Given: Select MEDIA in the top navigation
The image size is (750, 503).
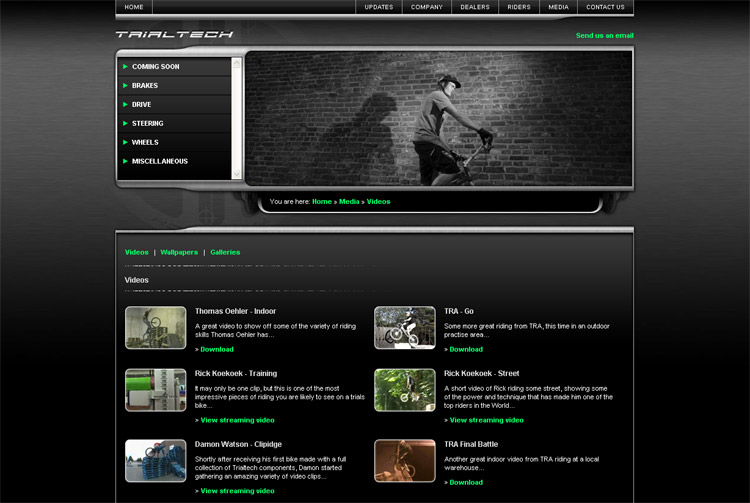Looking at the screenshot, I should (558, 7).
